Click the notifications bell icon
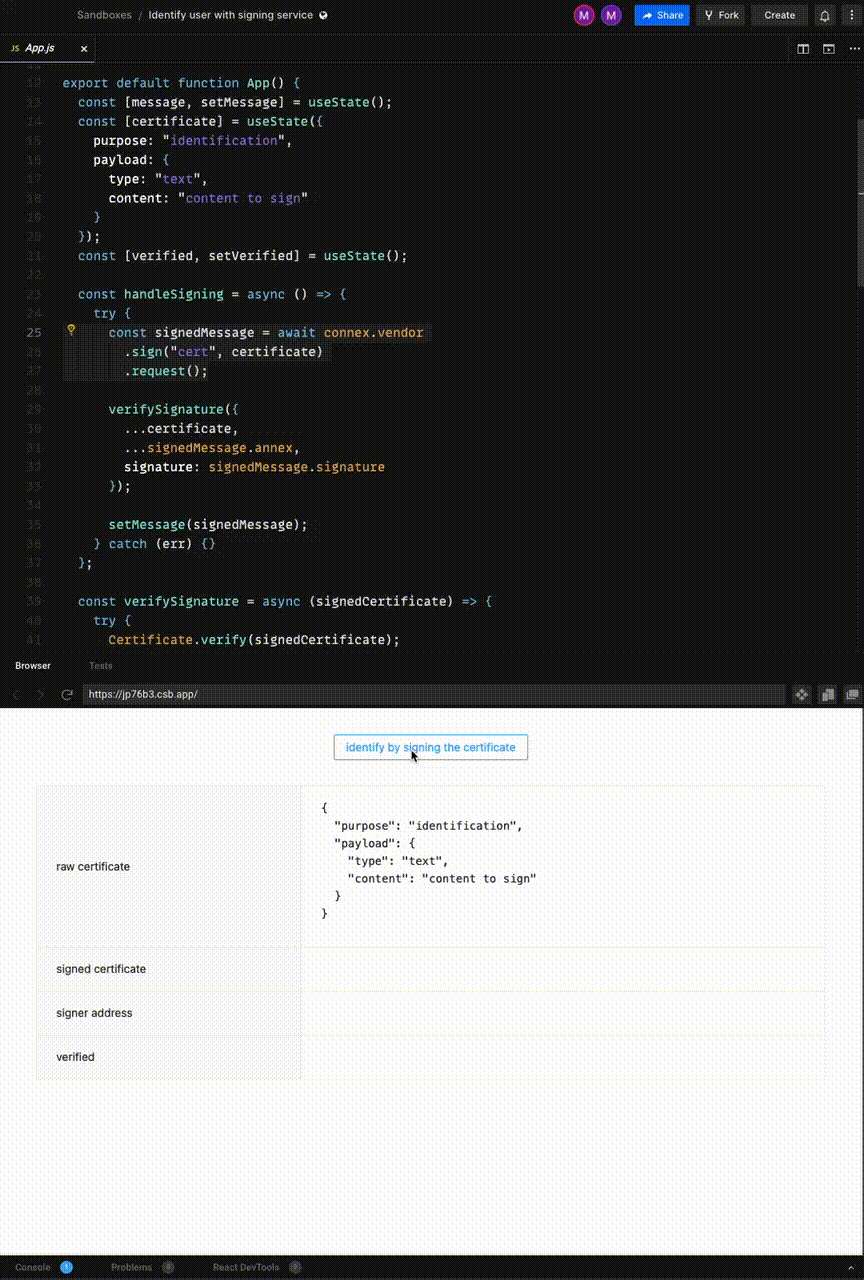The width and height of the screenshot is (864, 1280). (x=824, y=15)
